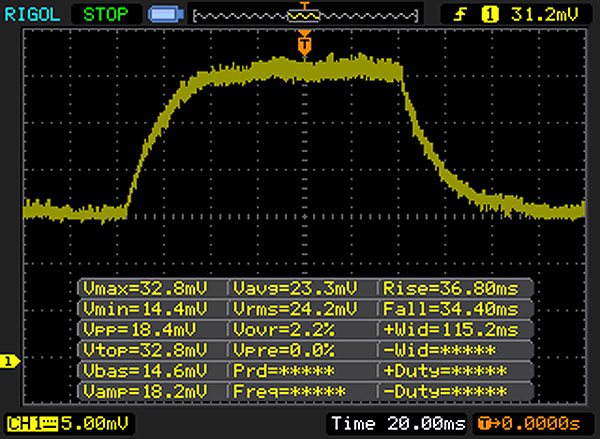This screenshot has height=439, width=600.
Task: Click the Vovr=2.2% overshoot readout
Action: click(x=303, y=328)
